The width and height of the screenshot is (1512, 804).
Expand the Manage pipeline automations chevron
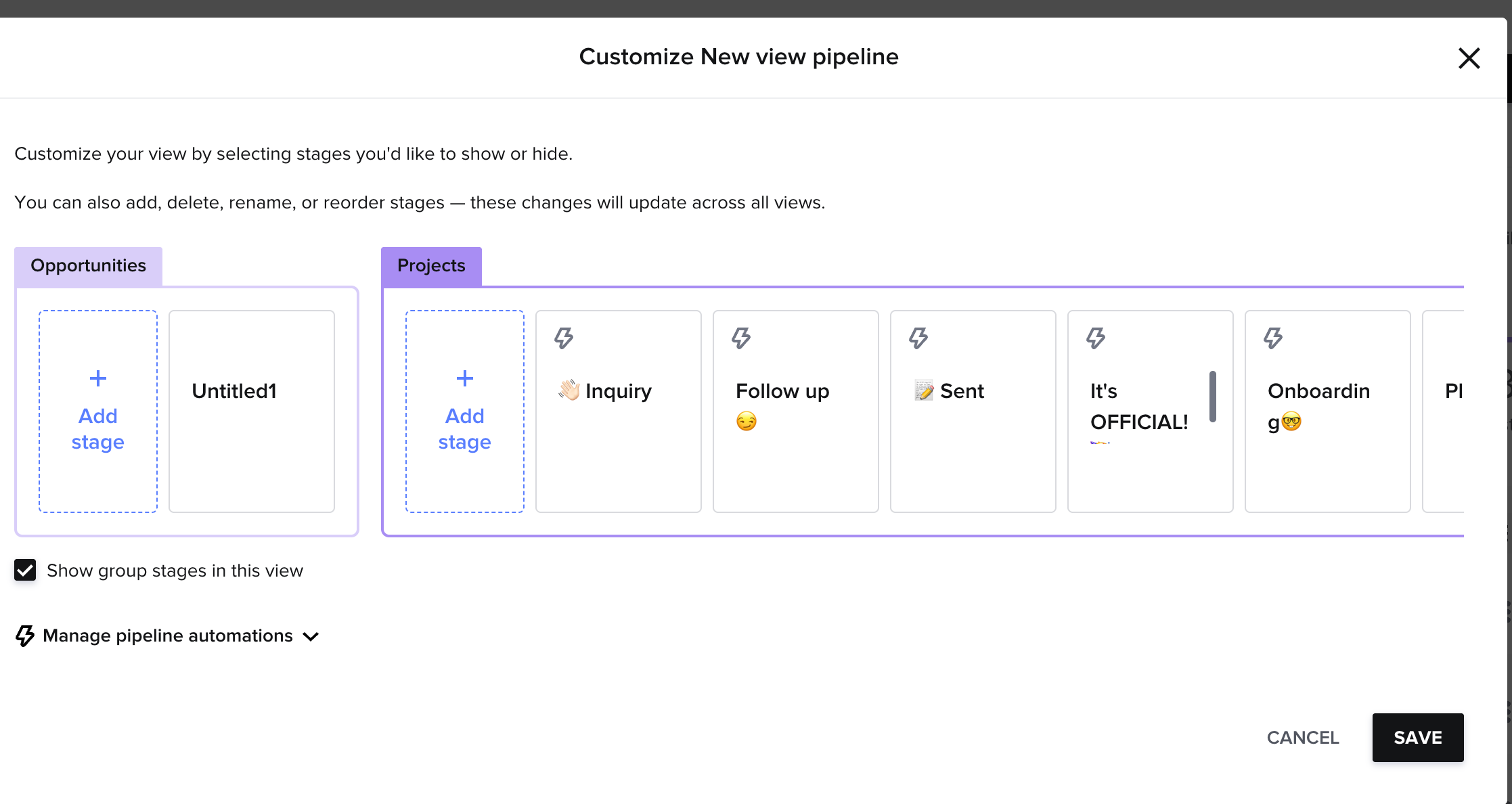point(311,636)
